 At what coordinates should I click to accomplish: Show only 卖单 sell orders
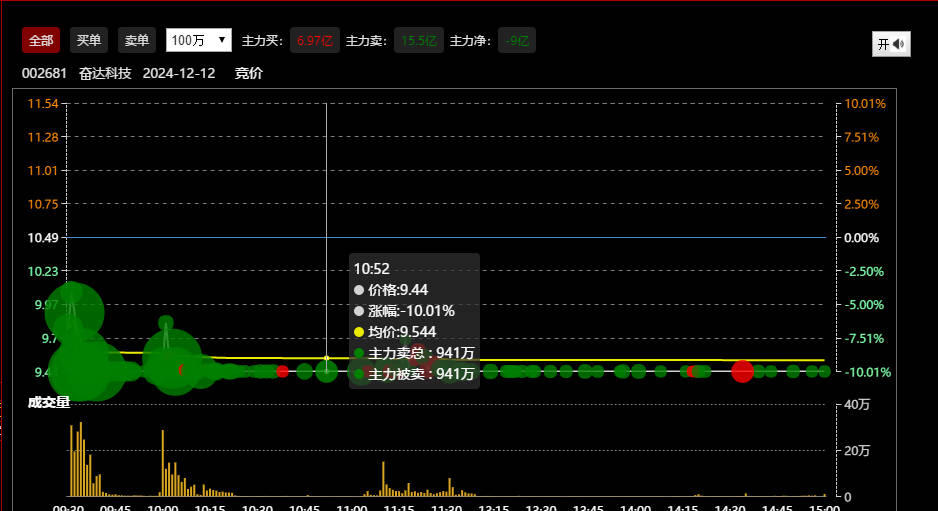click(136, 40)
